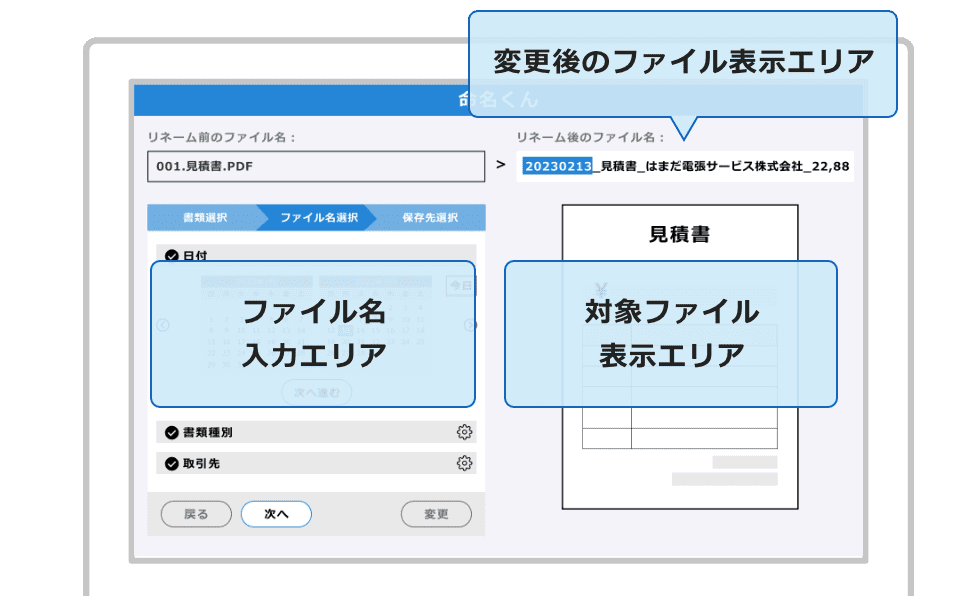The width and height of the screenshot is (980, 596).
Task: Click the リネーム後のファイル名 label
Action: click(591, 137)
